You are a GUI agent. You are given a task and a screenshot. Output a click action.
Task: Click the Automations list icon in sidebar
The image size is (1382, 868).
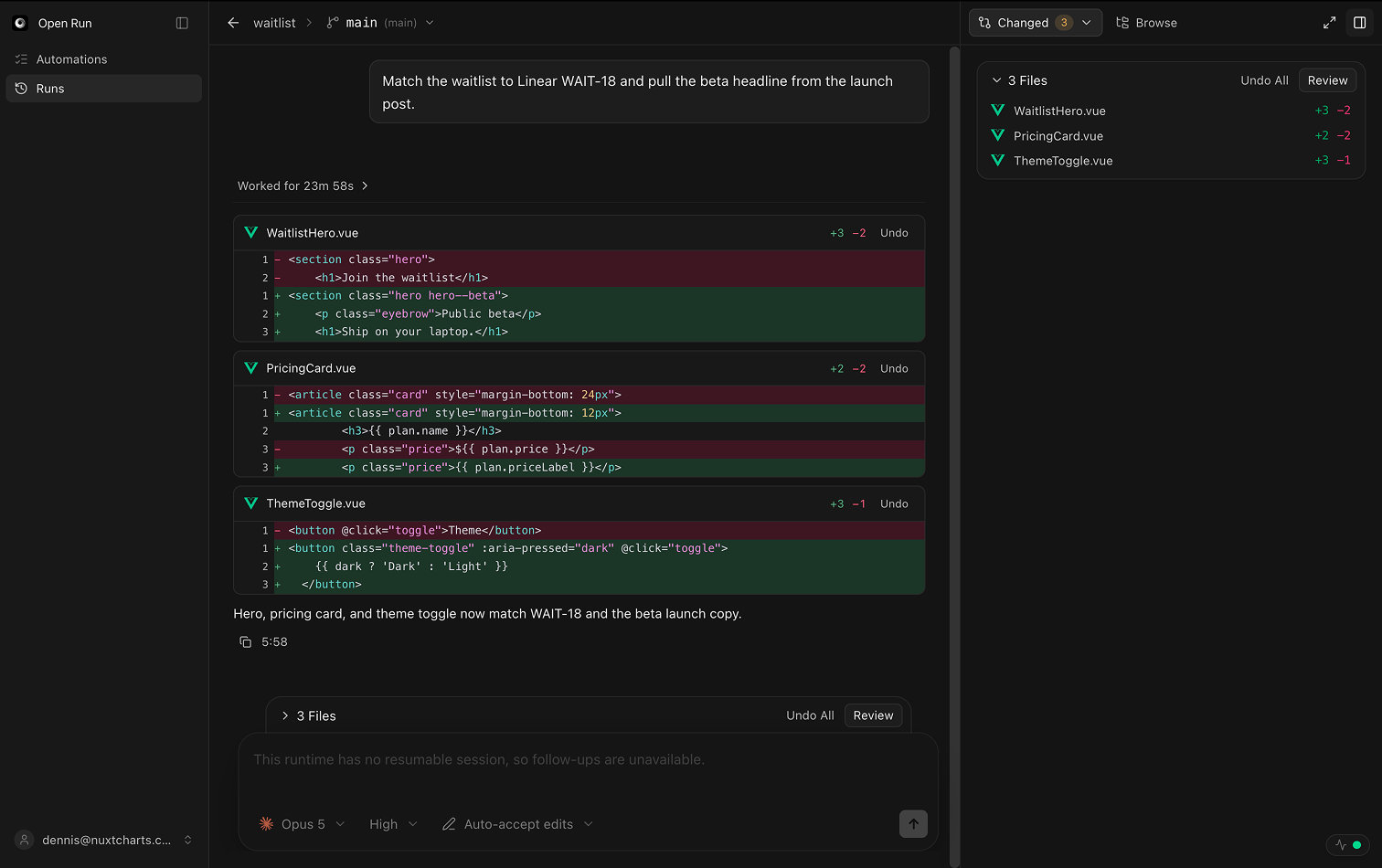coord(21,59)
